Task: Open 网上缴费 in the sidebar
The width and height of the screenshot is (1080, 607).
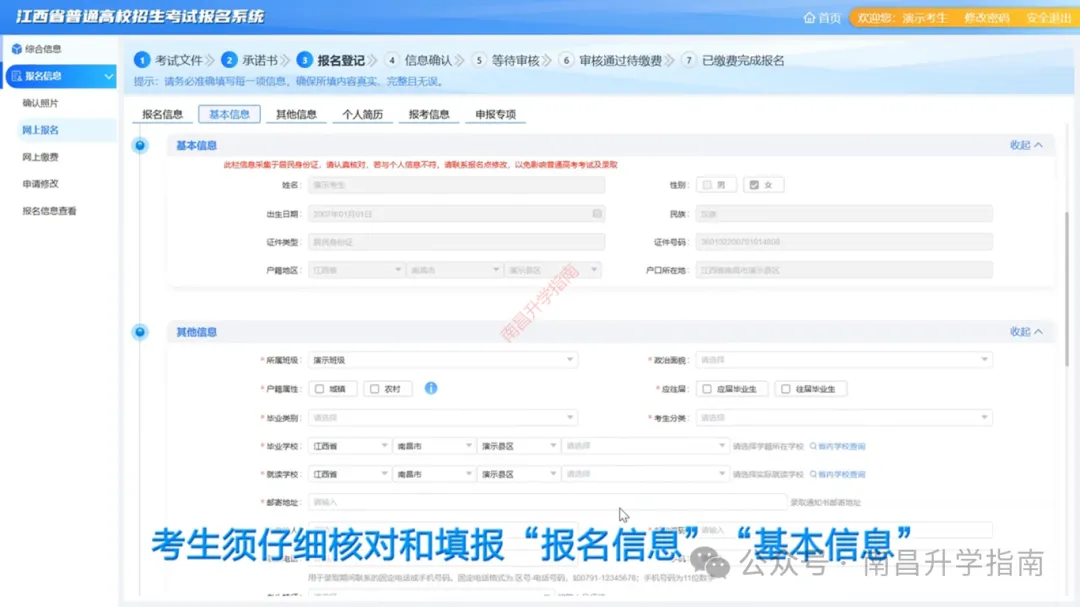Action: point(41,157)
